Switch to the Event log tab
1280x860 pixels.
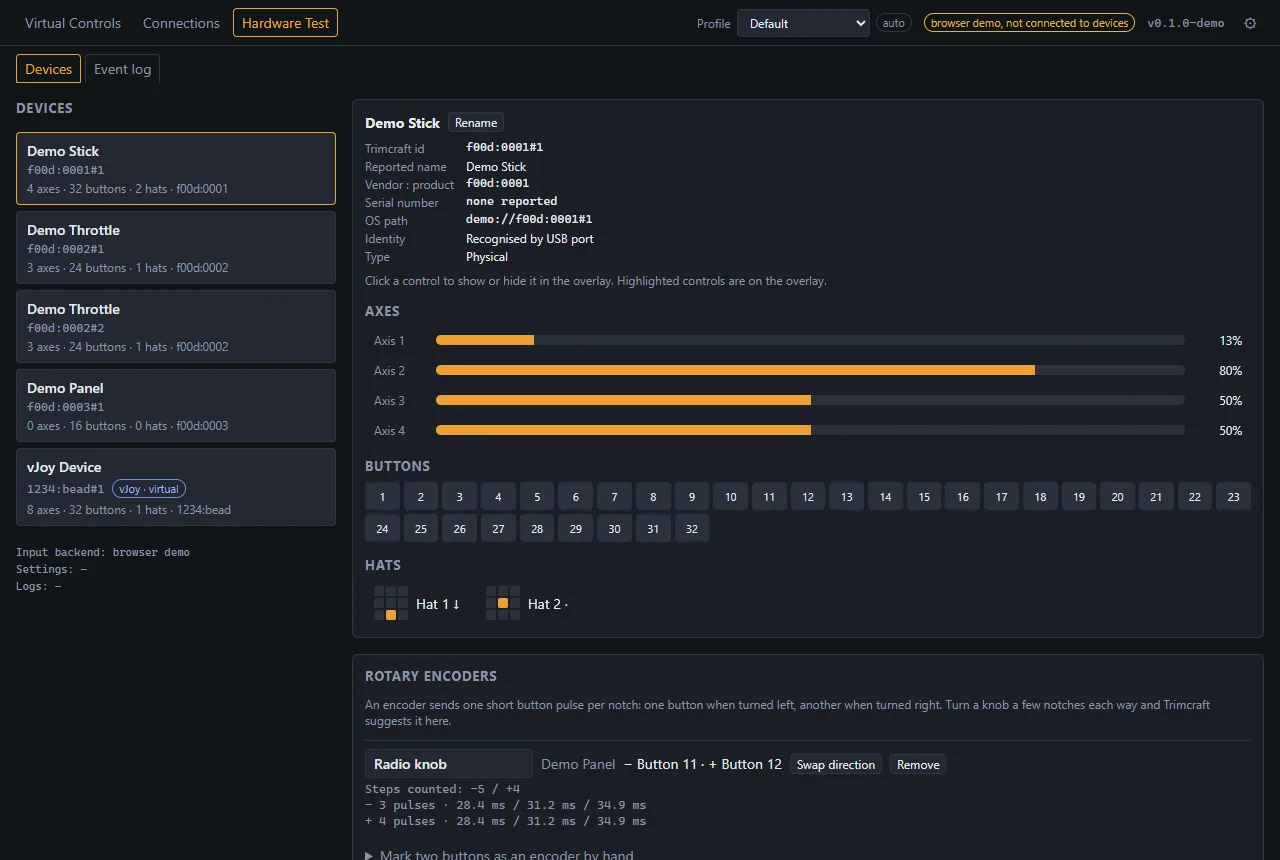[x=123, y=69]
